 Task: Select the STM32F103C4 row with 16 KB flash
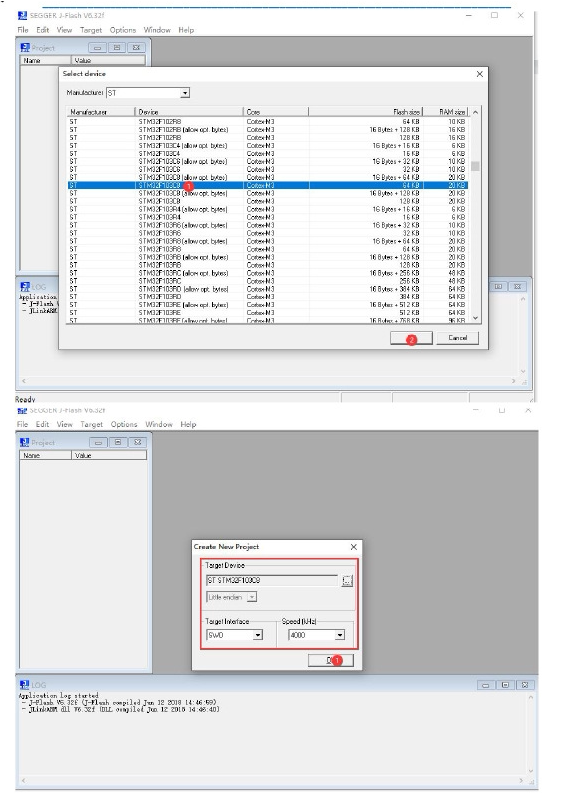[268, 154]
